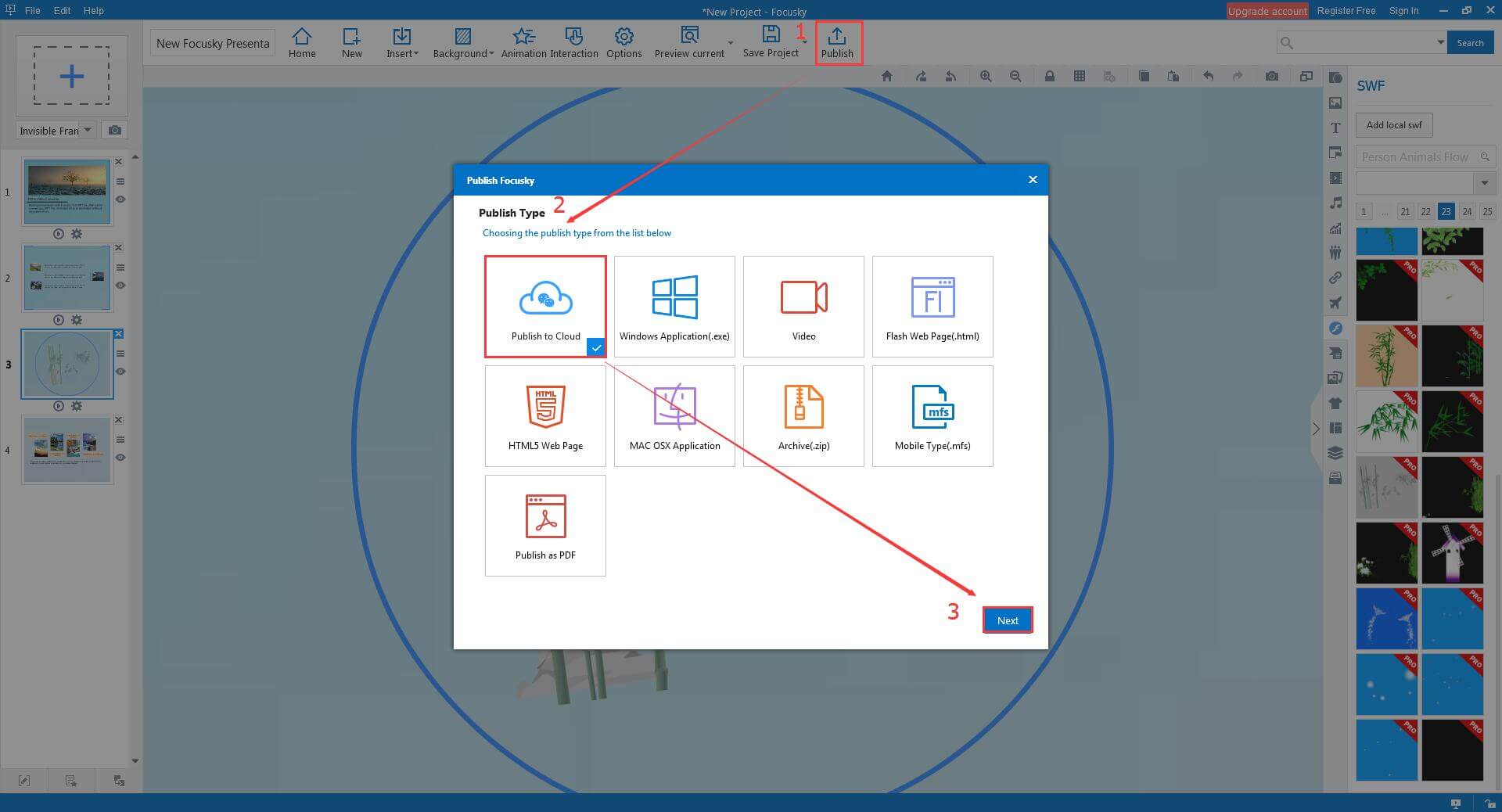Open the Publish toolbar button

point(837,43)
